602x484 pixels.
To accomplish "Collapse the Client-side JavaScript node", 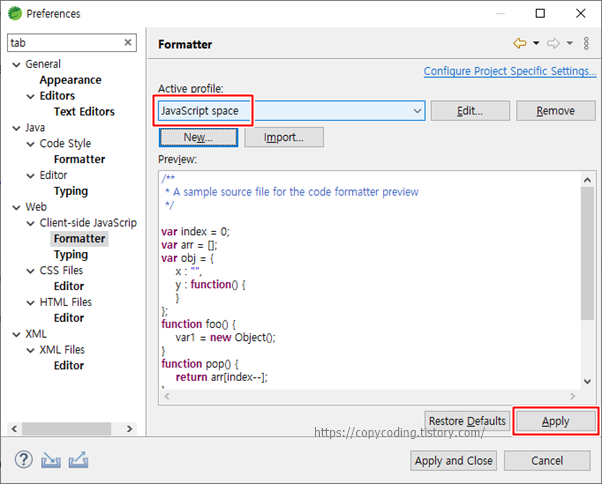I will 30,223.
